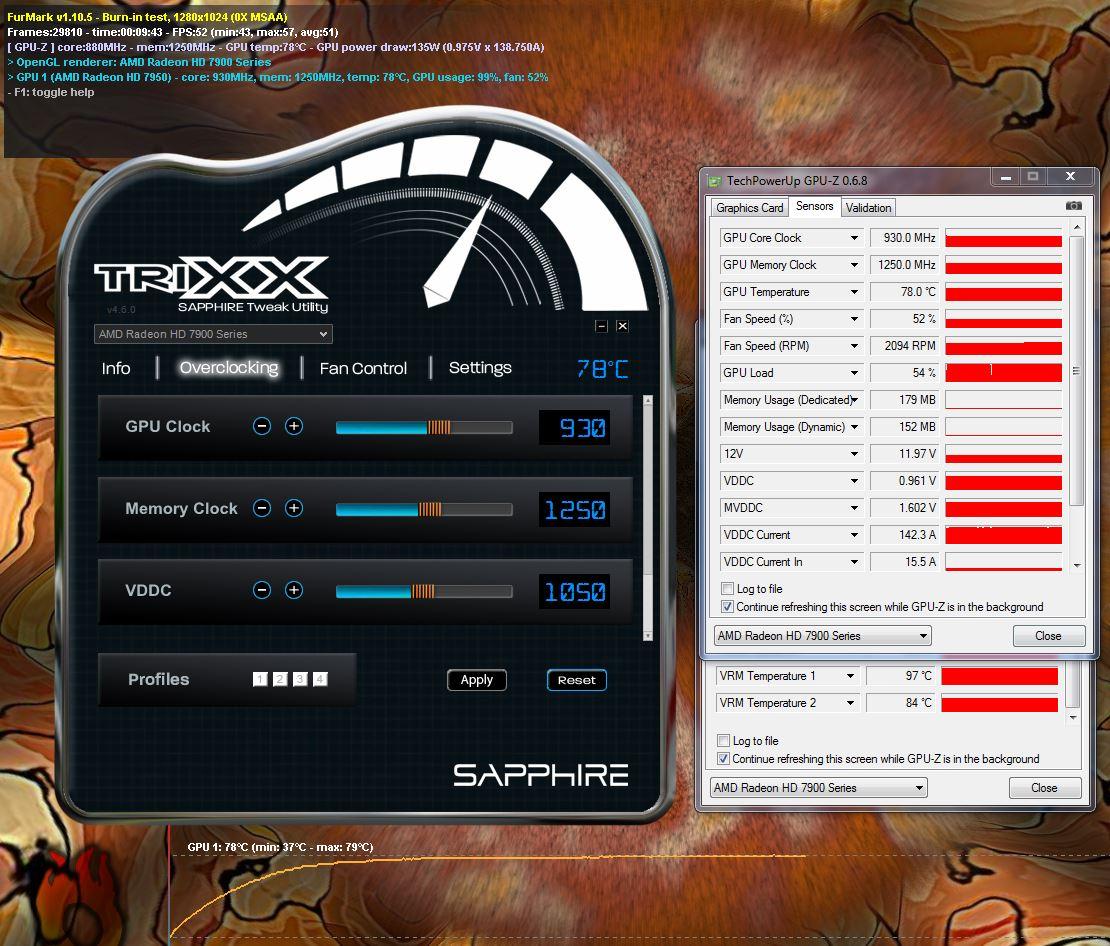Minimize the TRIXX utility window
The image size is (1110, 946).
pyautogui.click(x=601, y=326)
